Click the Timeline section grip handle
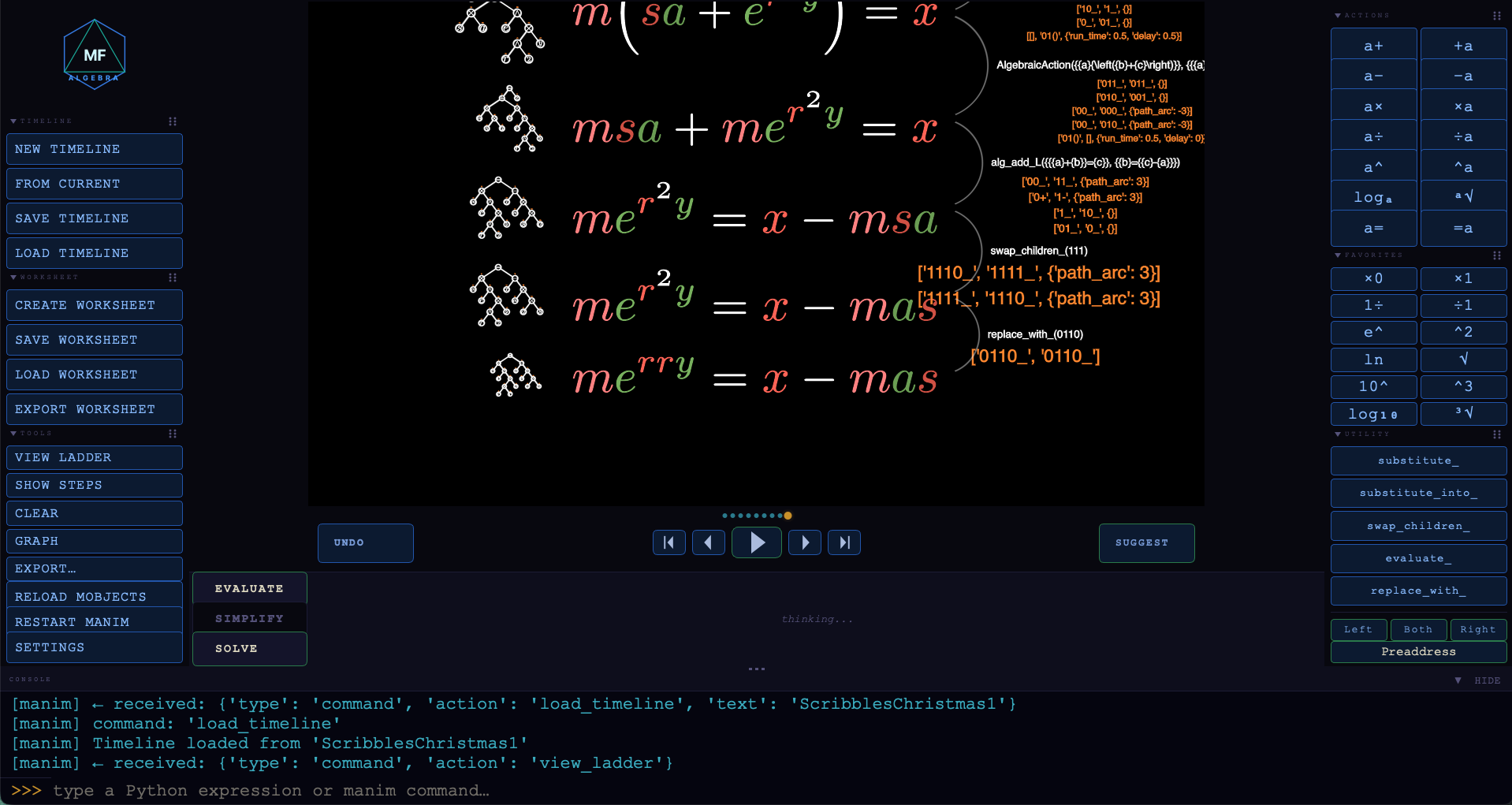Image resolution: width=1512 pixels, height=805 pixels. 173,121
